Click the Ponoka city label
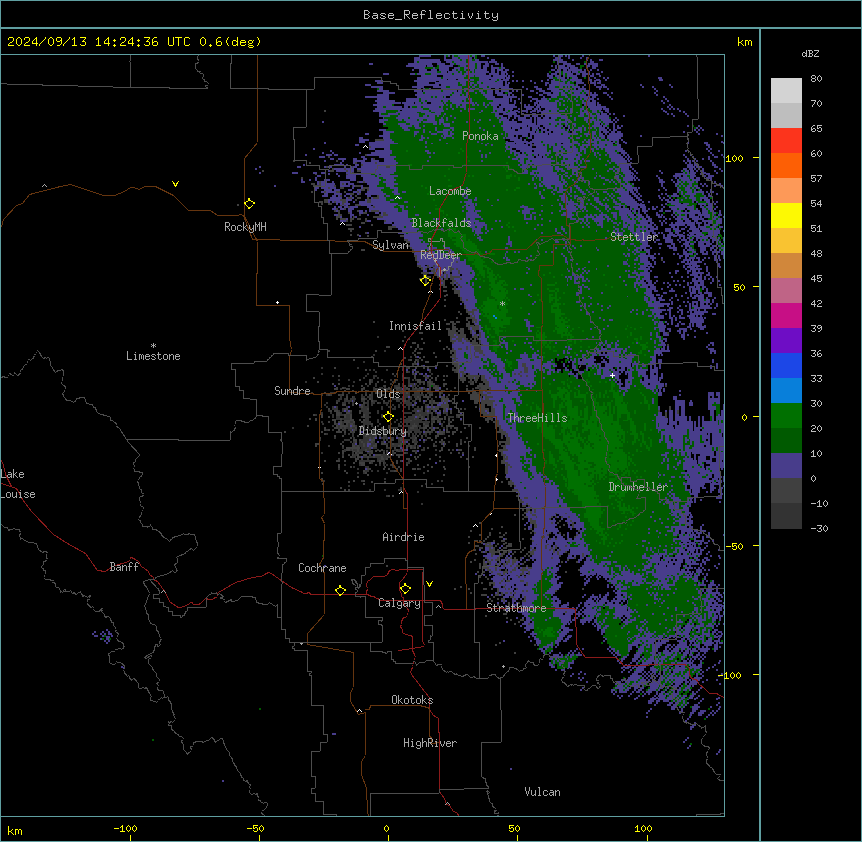Viewport: 862px width, 842px height. (x=480, y=136)
